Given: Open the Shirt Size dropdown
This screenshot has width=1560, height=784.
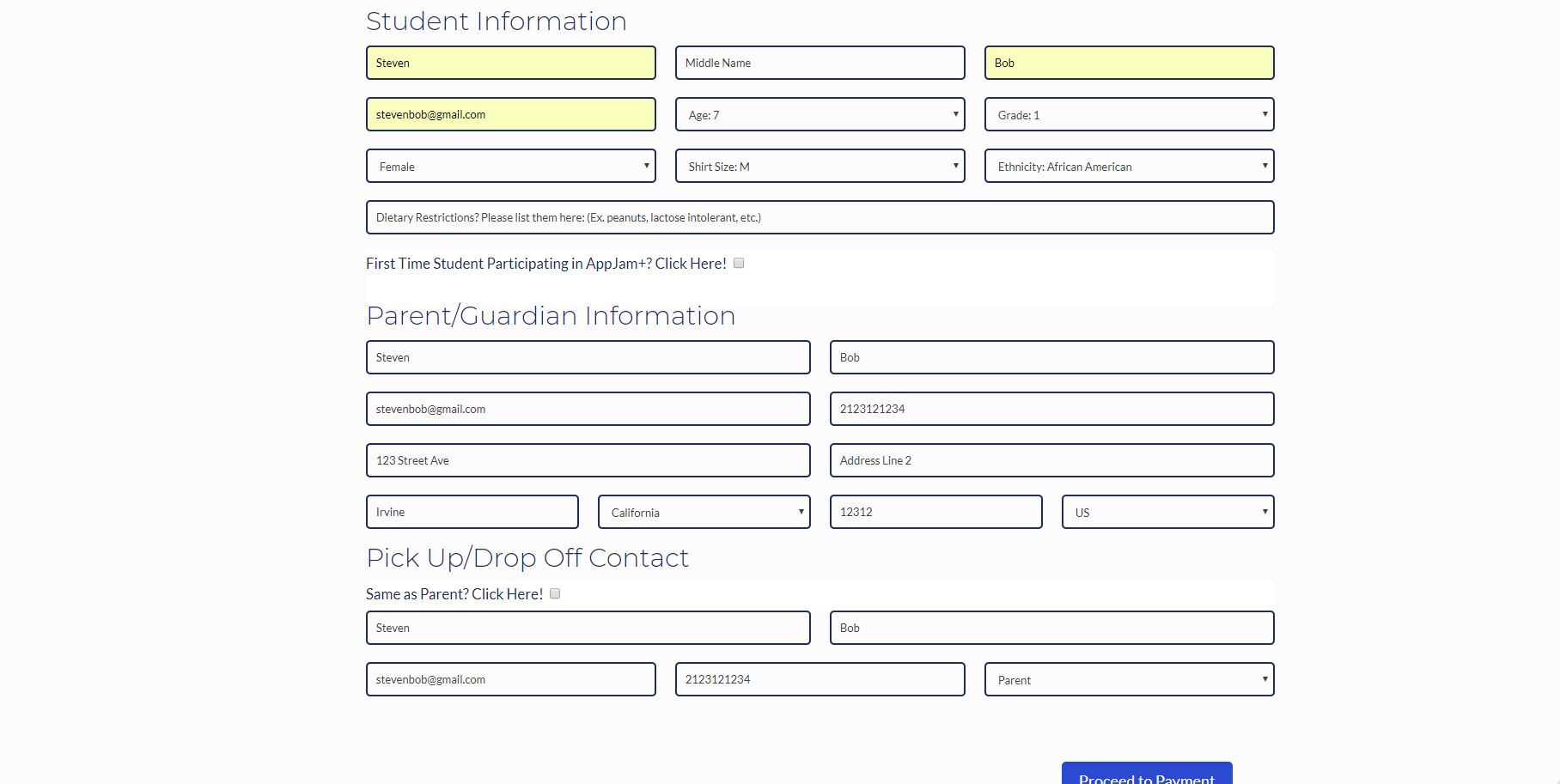Looking at the screenshot, I should (x=820, y=167).
